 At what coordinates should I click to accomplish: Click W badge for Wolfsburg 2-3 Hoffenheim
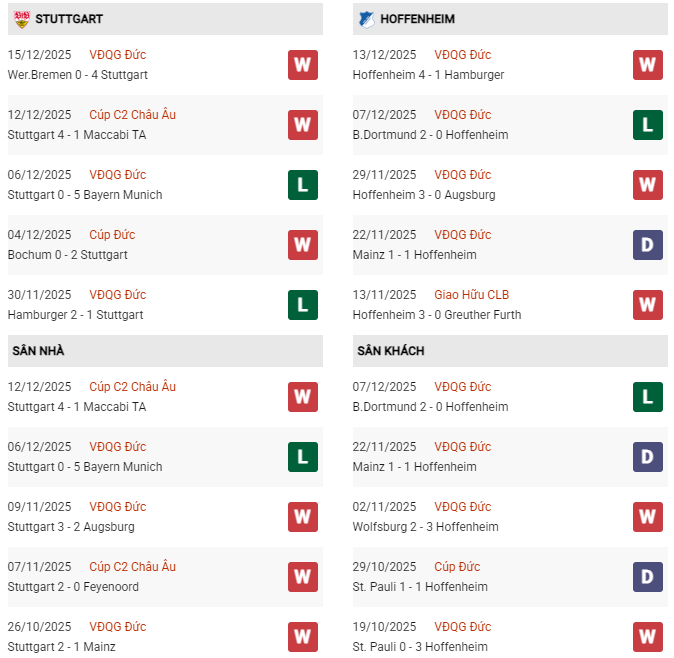point(648,517)
